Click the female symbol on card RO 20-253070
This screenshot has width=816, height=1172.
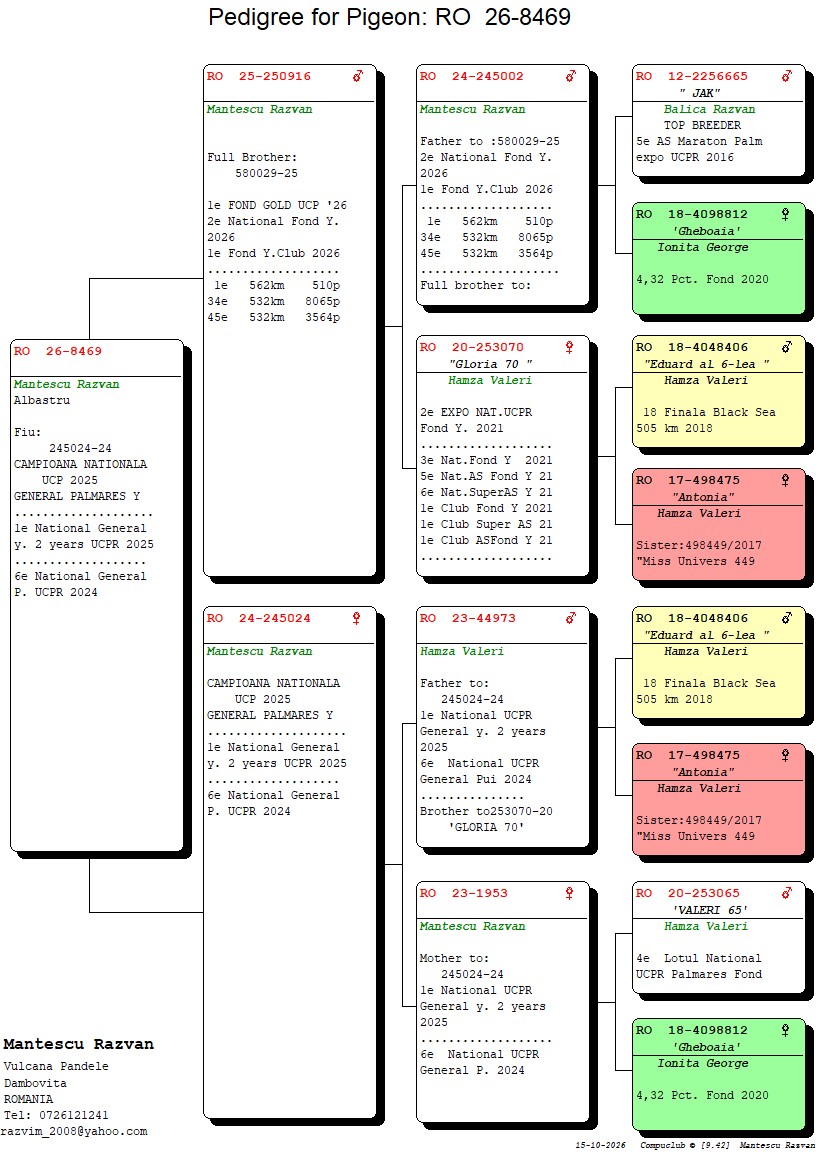(x=569, y=347)
